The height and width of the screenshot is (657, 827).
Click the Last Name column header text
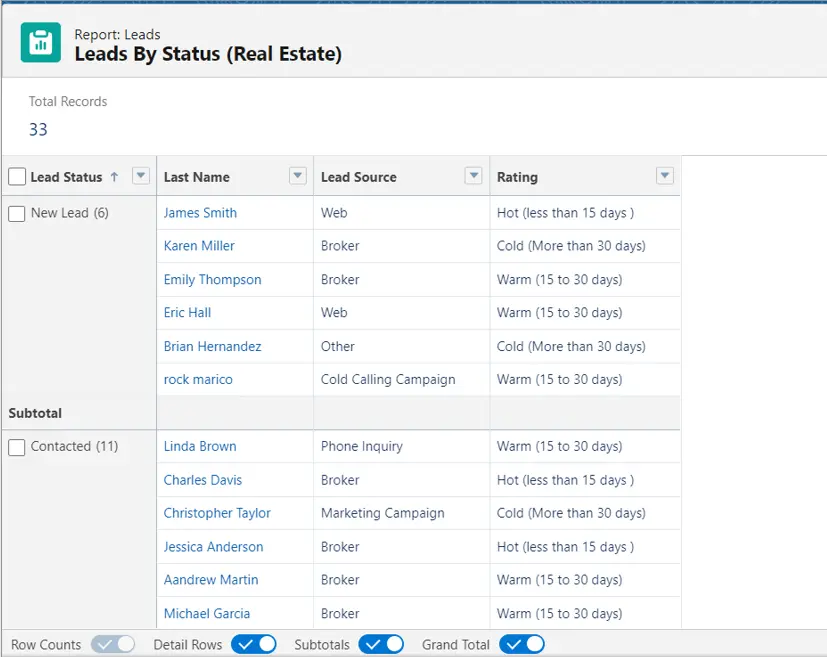pyautogui.click(x=197, y=177)
